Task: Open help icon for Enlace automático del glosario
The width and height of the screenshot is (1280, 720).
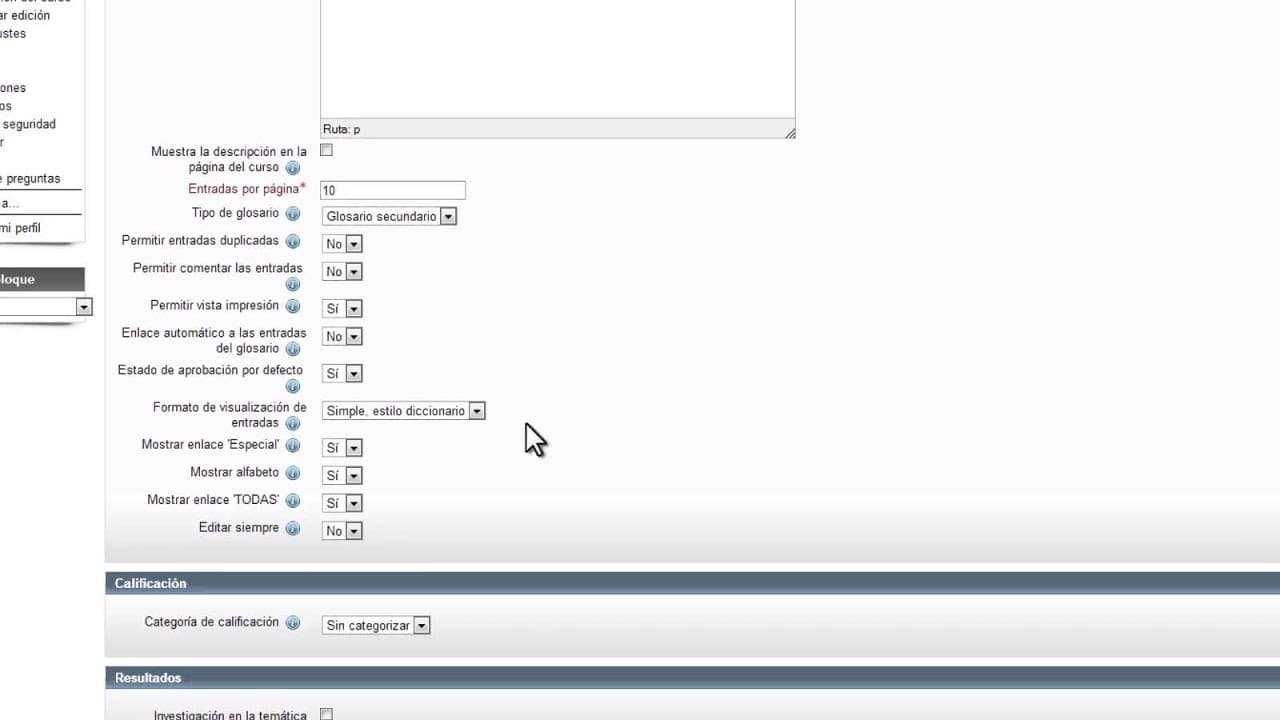Action: (x=293, y=349)
